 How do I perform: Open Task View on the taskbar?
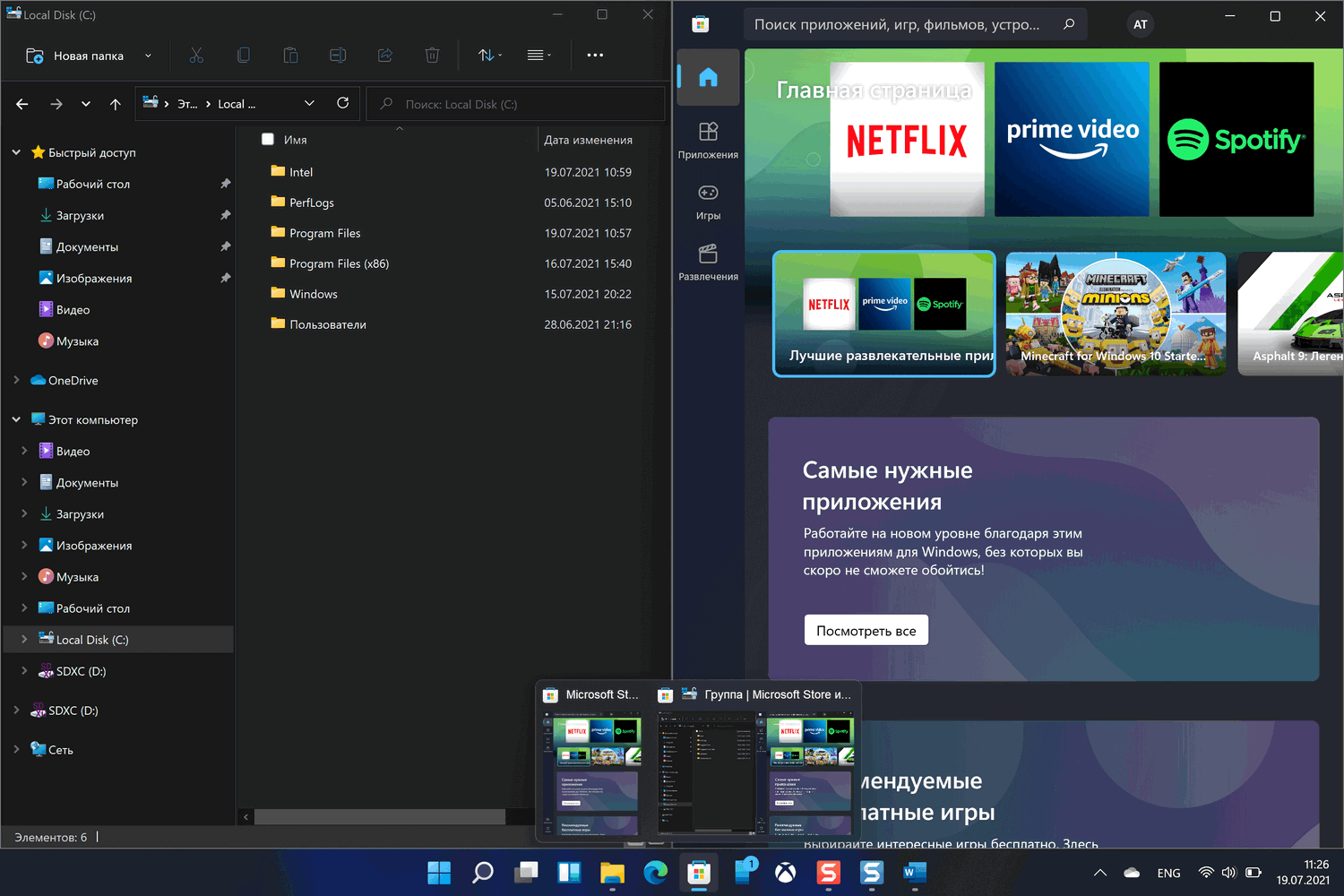[x=526, y=872]
